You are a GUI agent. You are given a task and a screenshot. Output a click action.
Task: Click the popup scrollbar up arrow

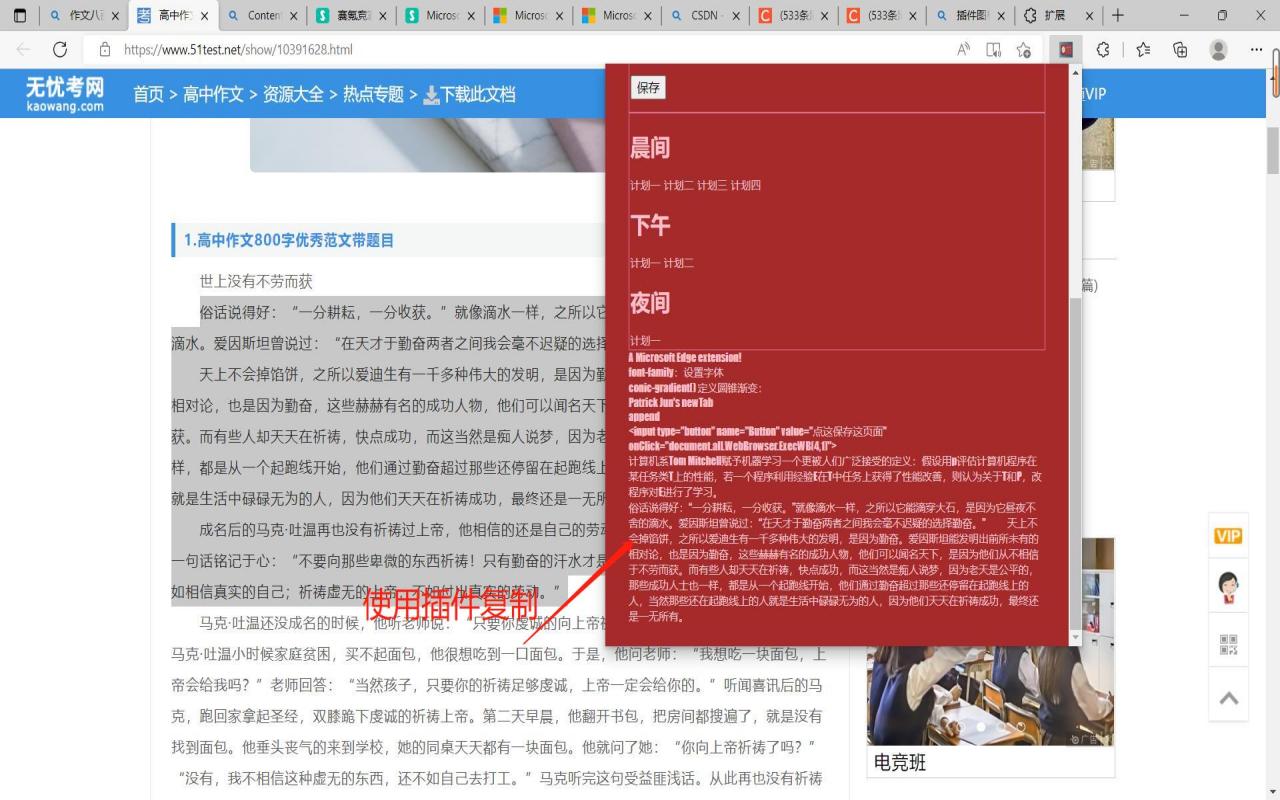[1075, 72]
